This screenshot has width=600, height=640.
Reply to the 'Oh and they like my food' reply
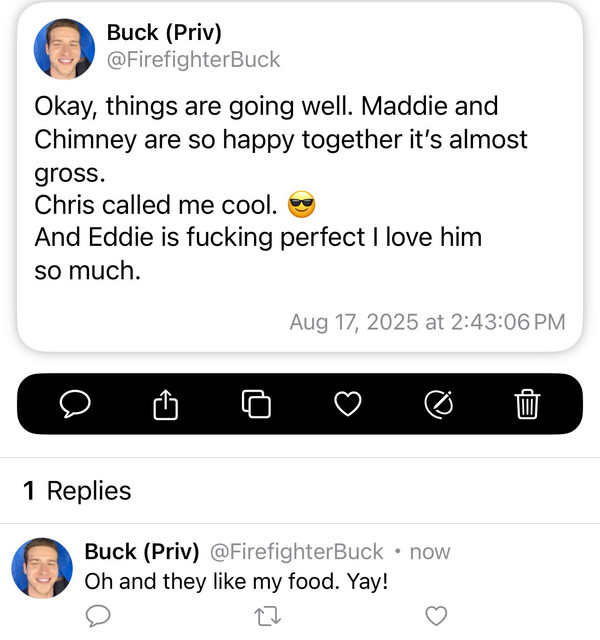(98, 616)
